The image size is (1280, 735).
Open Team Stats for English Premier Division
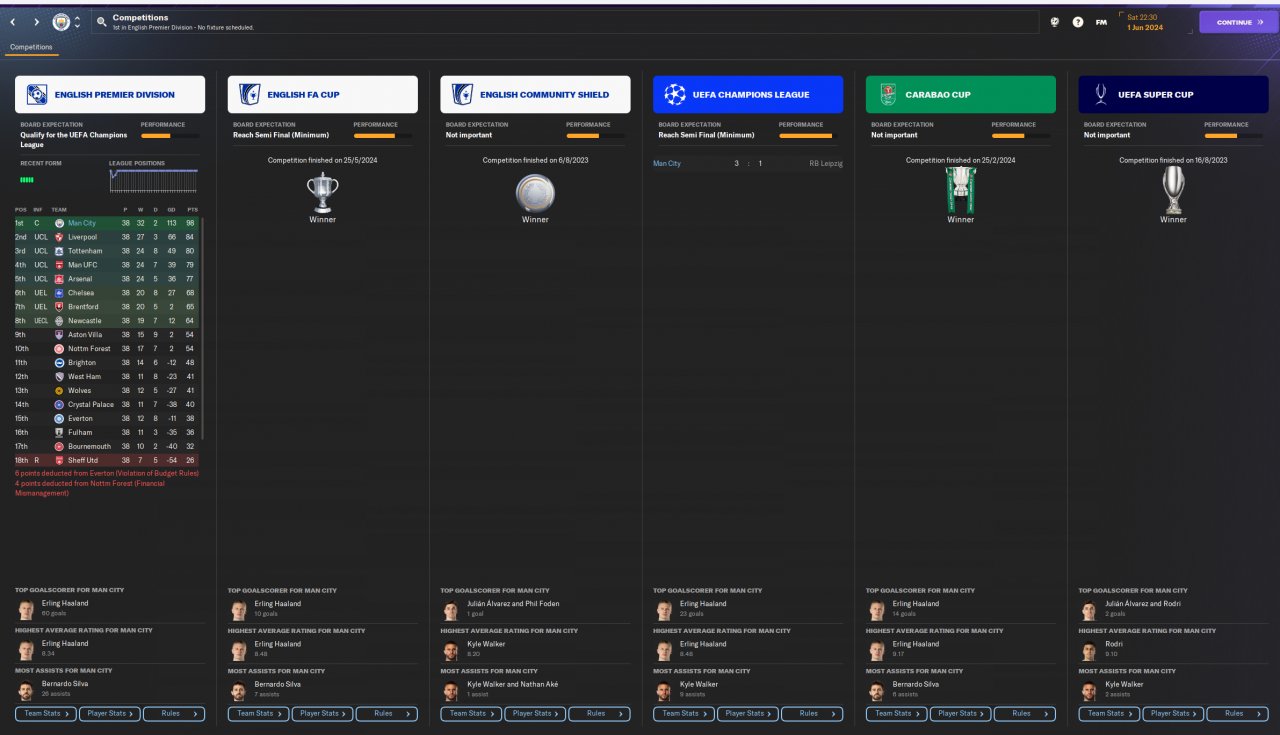pos(46,714)
